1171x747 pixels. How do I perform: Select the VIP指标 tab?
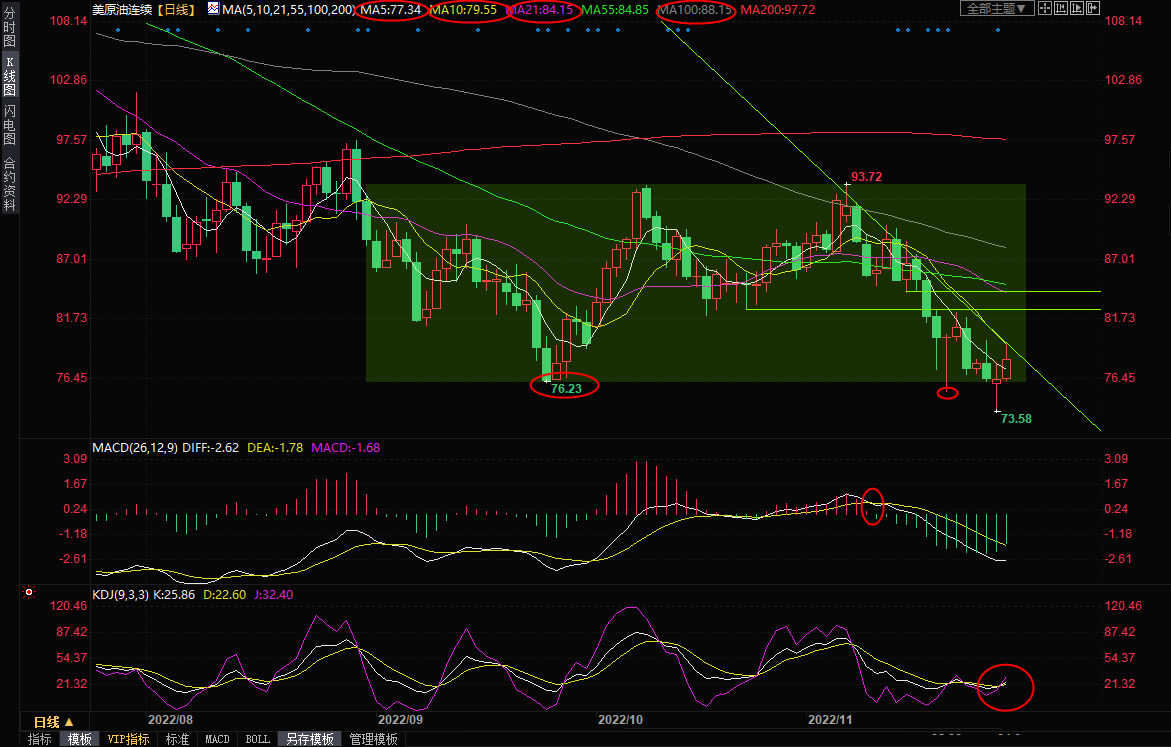tap(129, 739)
